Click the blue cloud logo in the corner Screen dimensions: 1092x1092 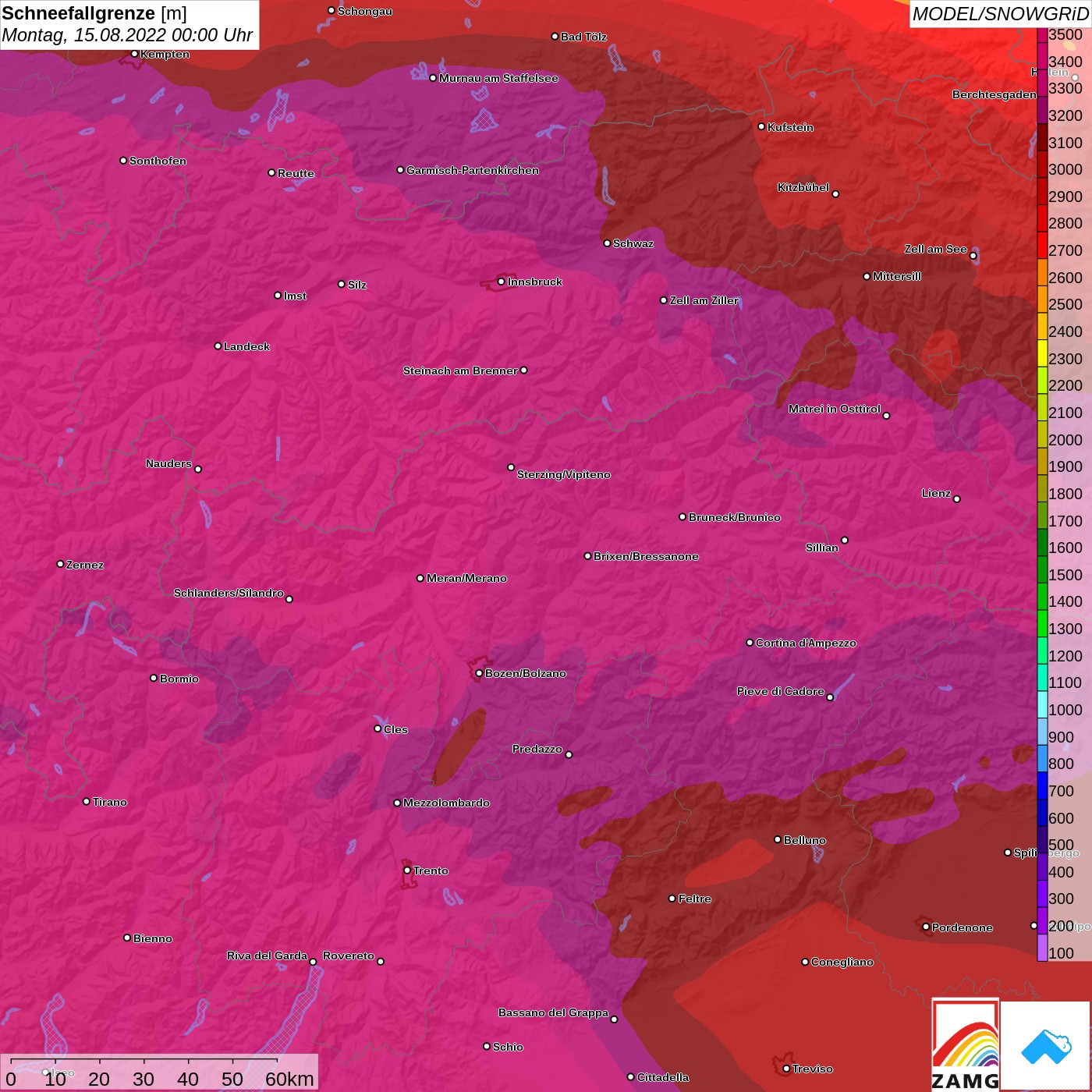[x=1046, y=1045]
